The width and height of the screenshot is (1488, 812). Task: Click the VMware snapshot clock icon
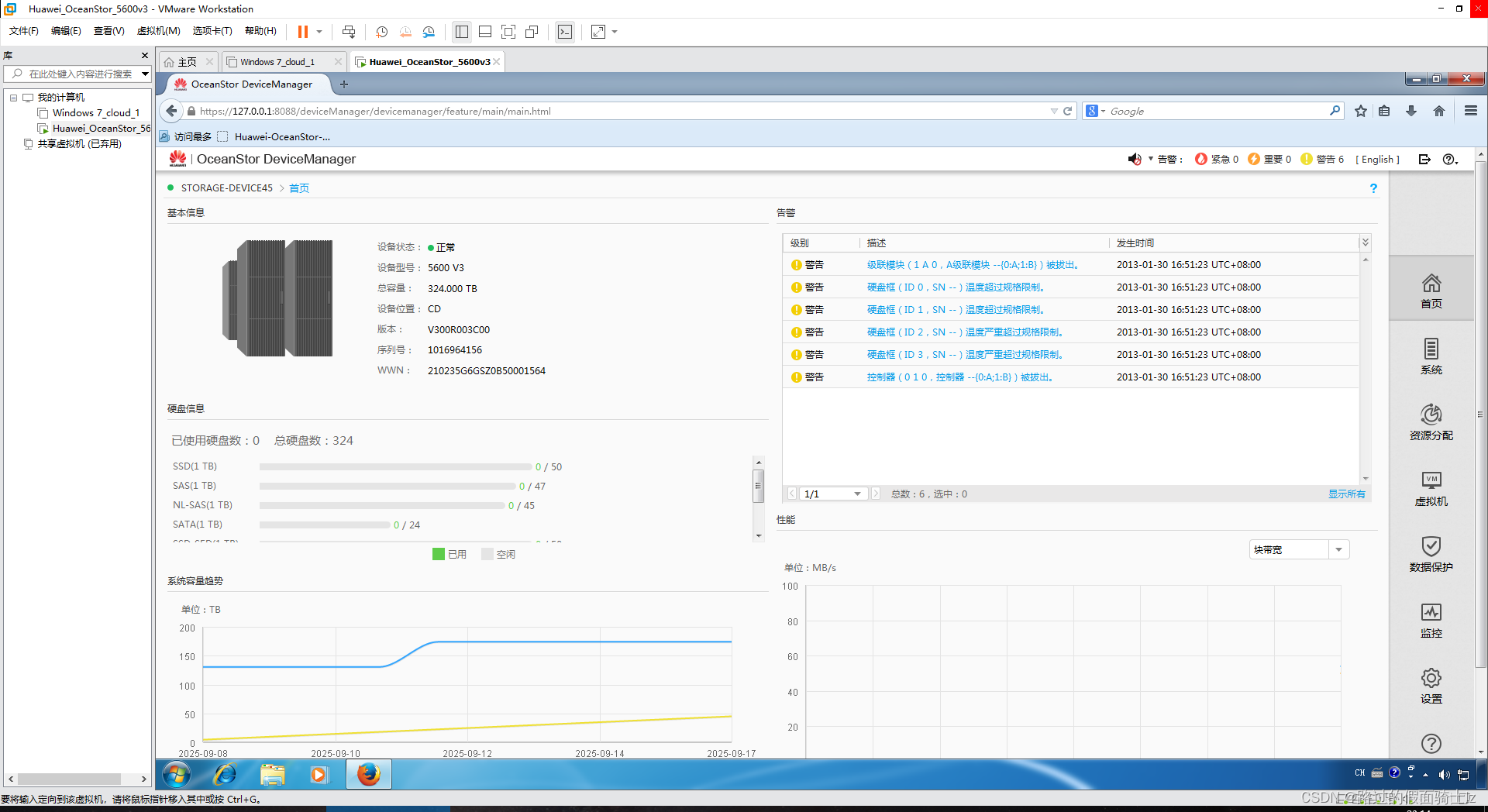point(381,32)
